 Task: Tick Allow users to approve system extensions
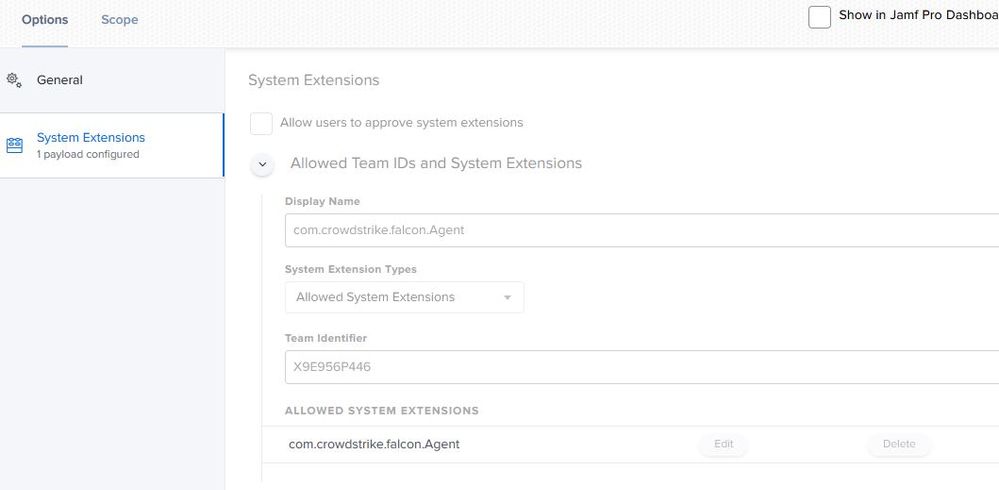coord(261,123)
